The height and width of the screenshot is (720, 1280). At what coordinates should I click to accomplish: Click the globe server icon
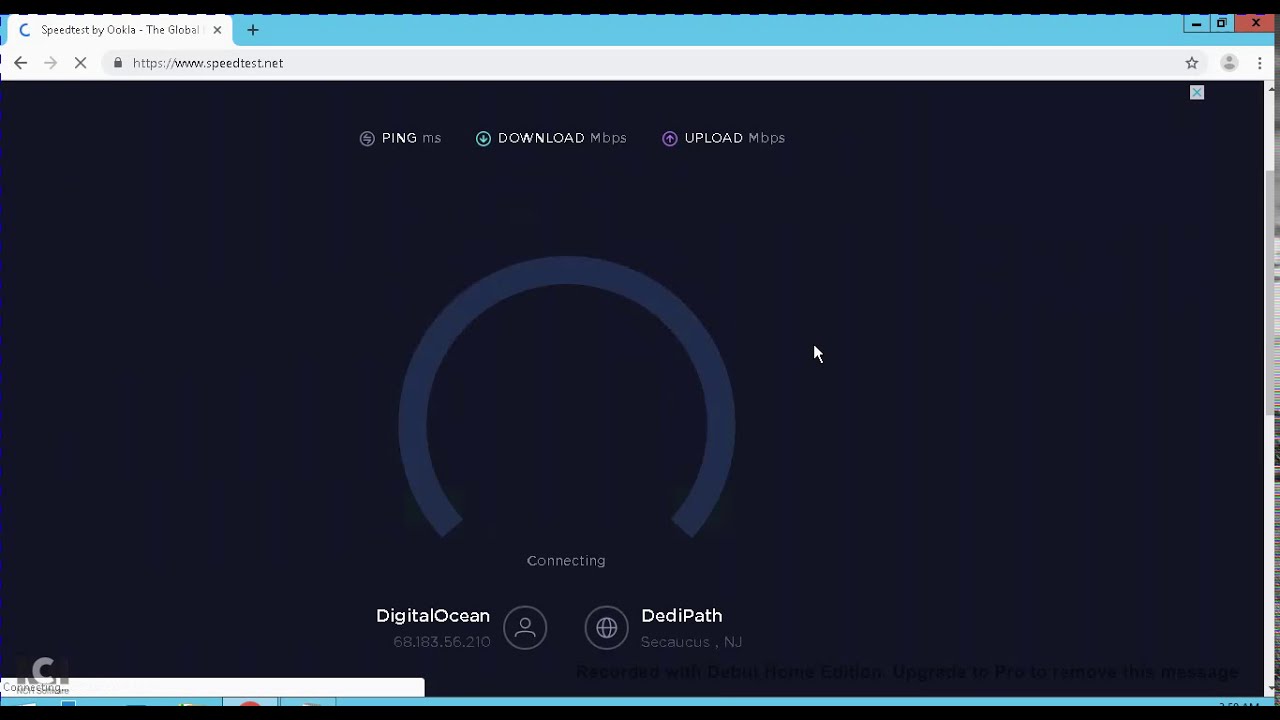point(607,628)
